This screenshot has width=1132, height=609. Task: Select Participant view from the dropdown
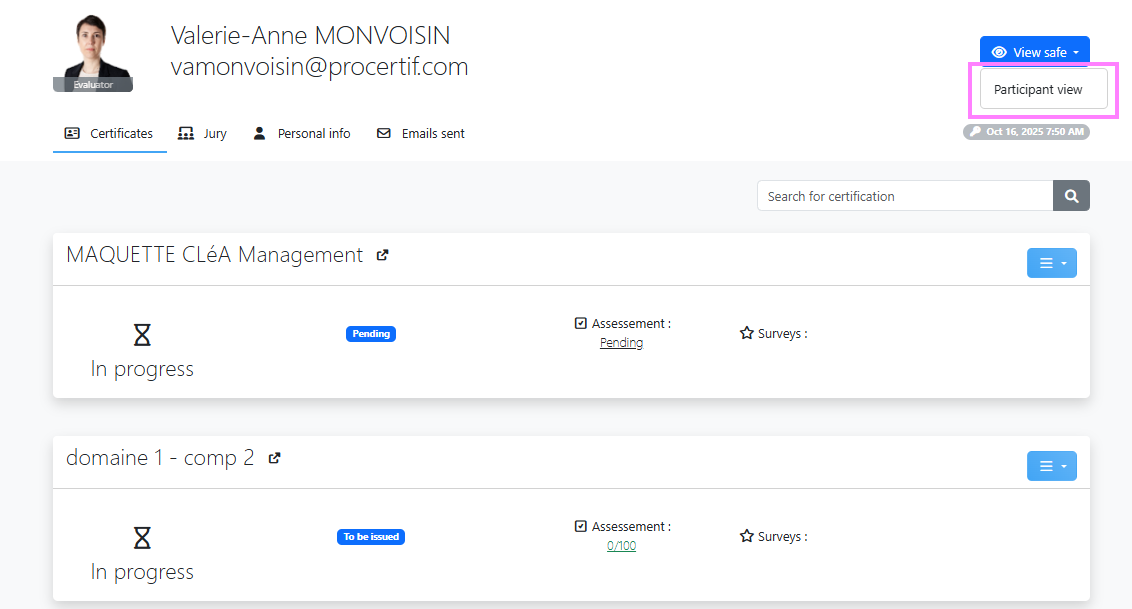click(1038, 89)
